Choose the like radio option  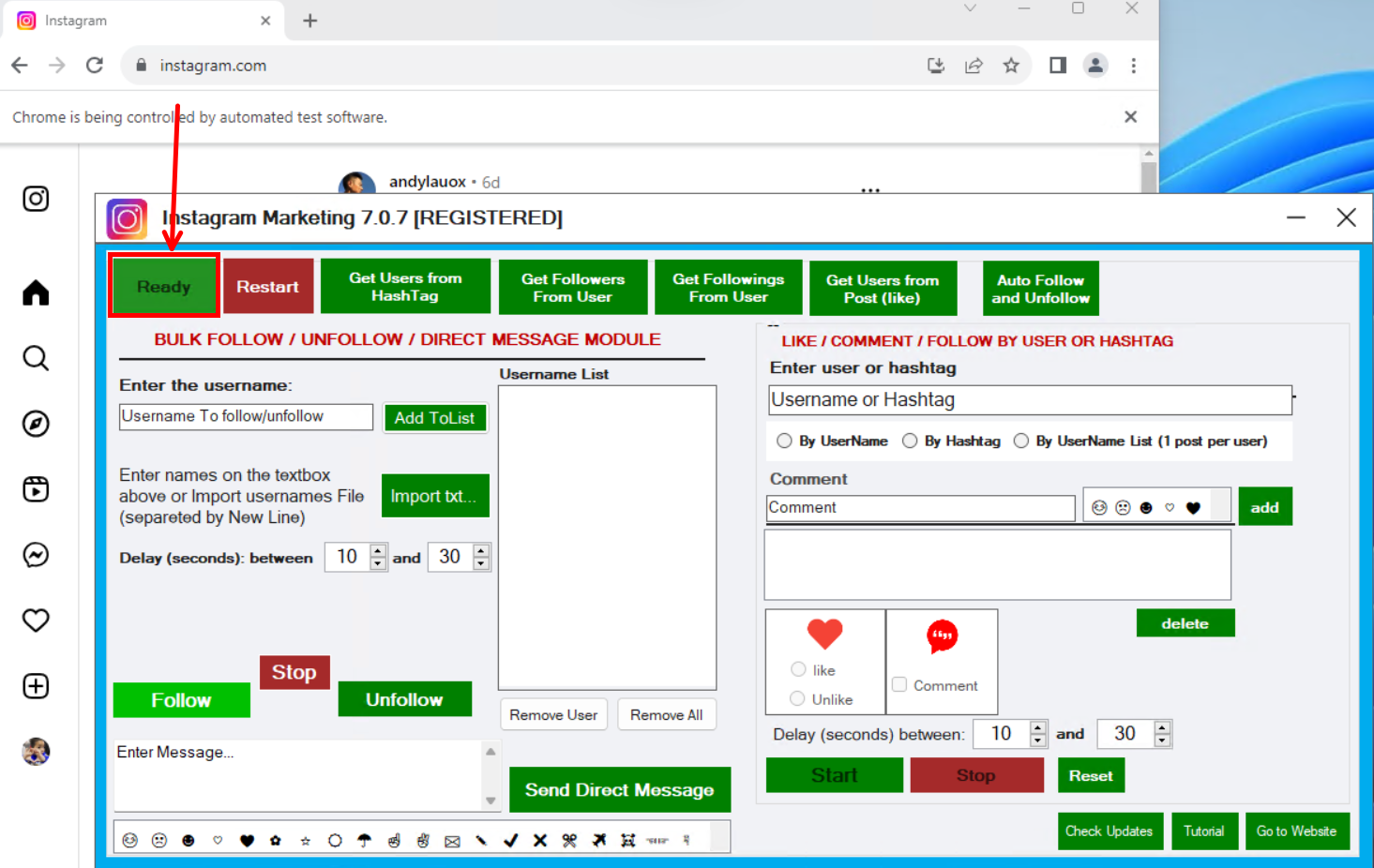[x=798, y=669]
